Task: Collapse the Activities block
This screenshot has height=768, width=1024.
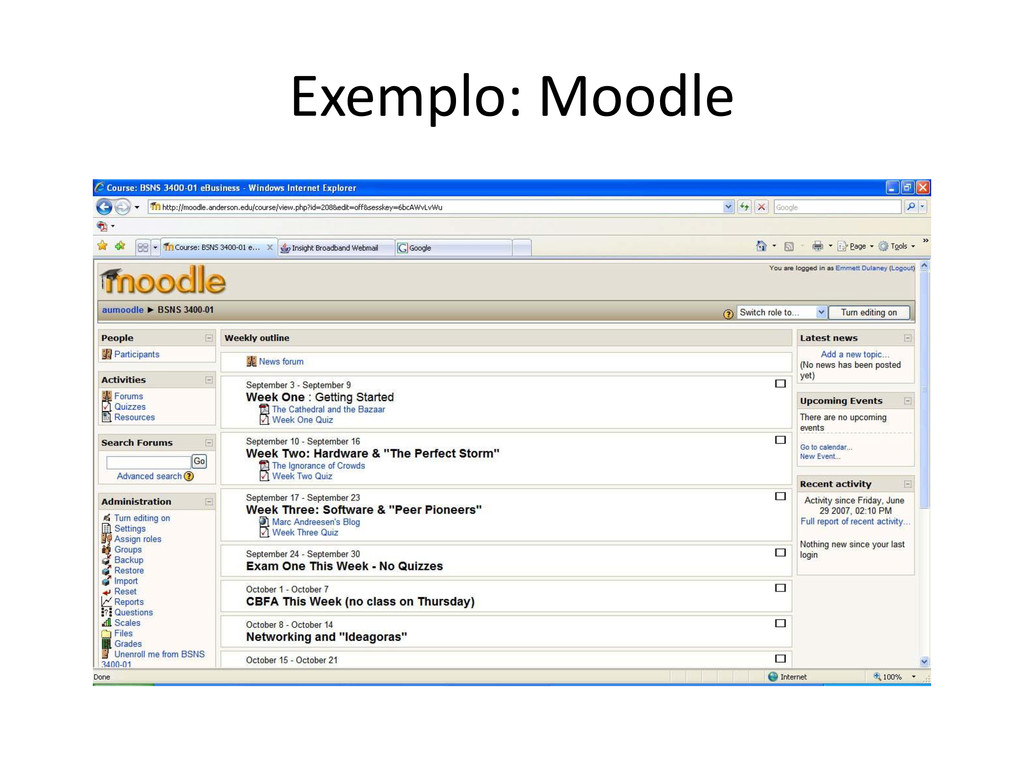Action: pos(209,379)
